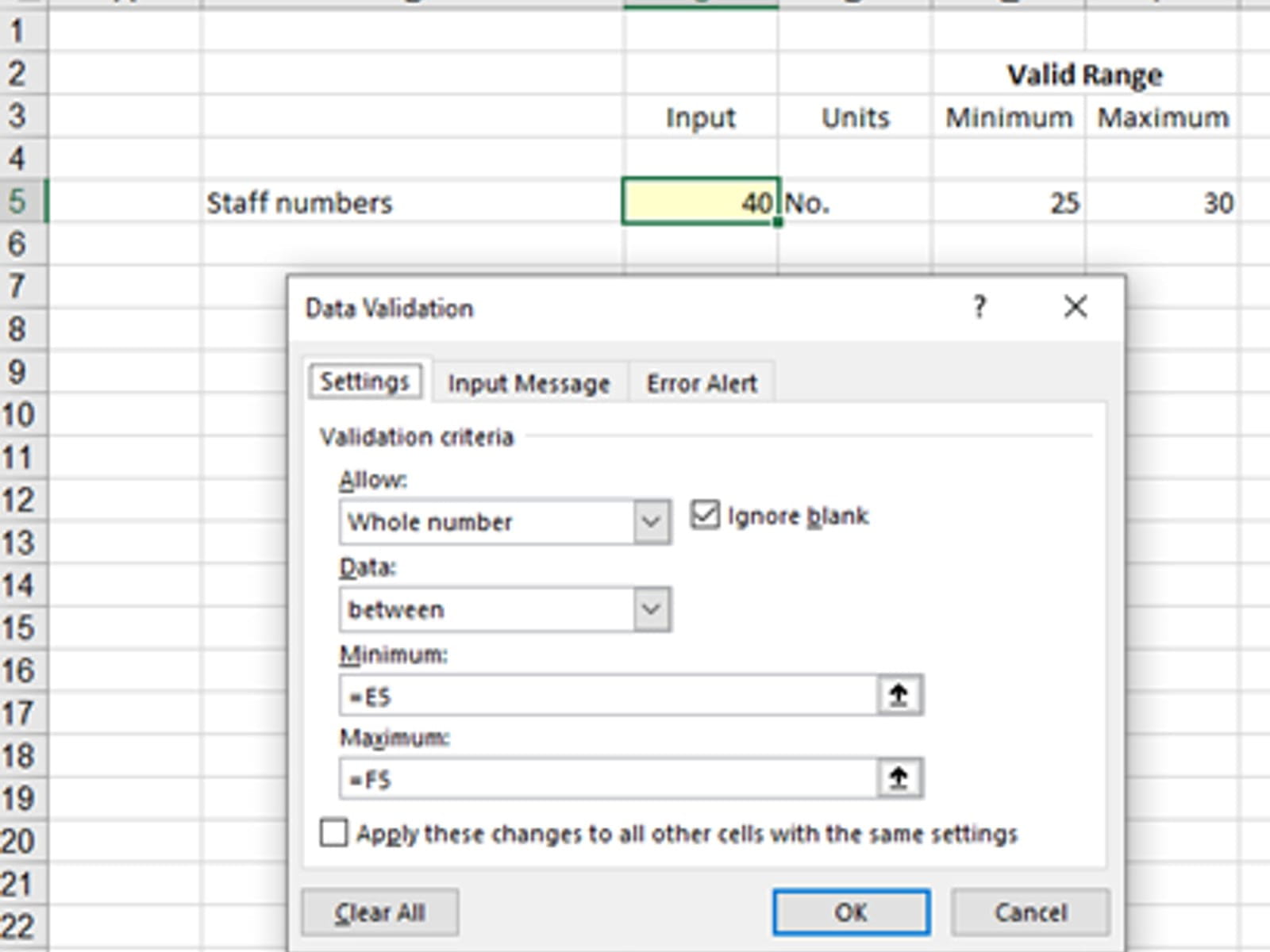Click inside the Maximum formula field
Screen dimensions: 1270x952
click(x=607, y=779)
